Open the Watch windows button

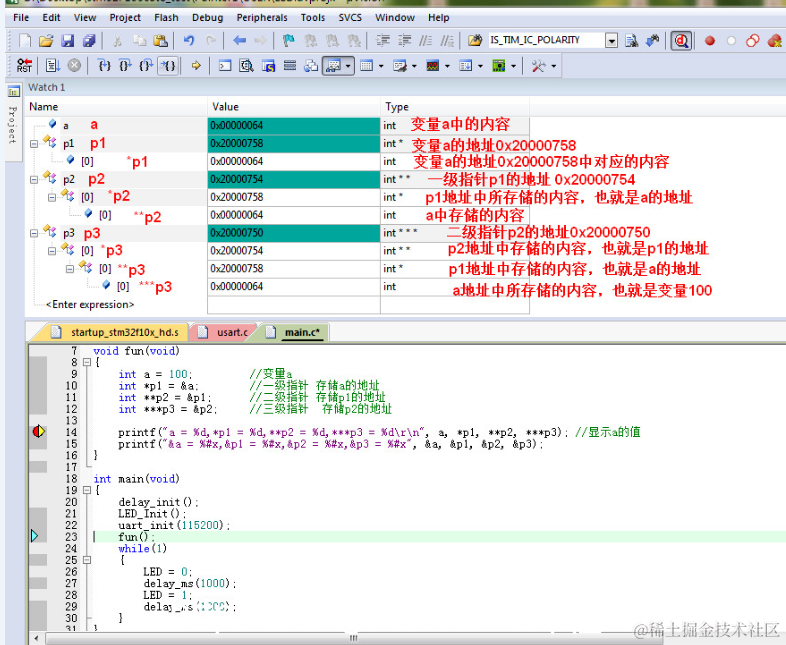click(333, 66)
